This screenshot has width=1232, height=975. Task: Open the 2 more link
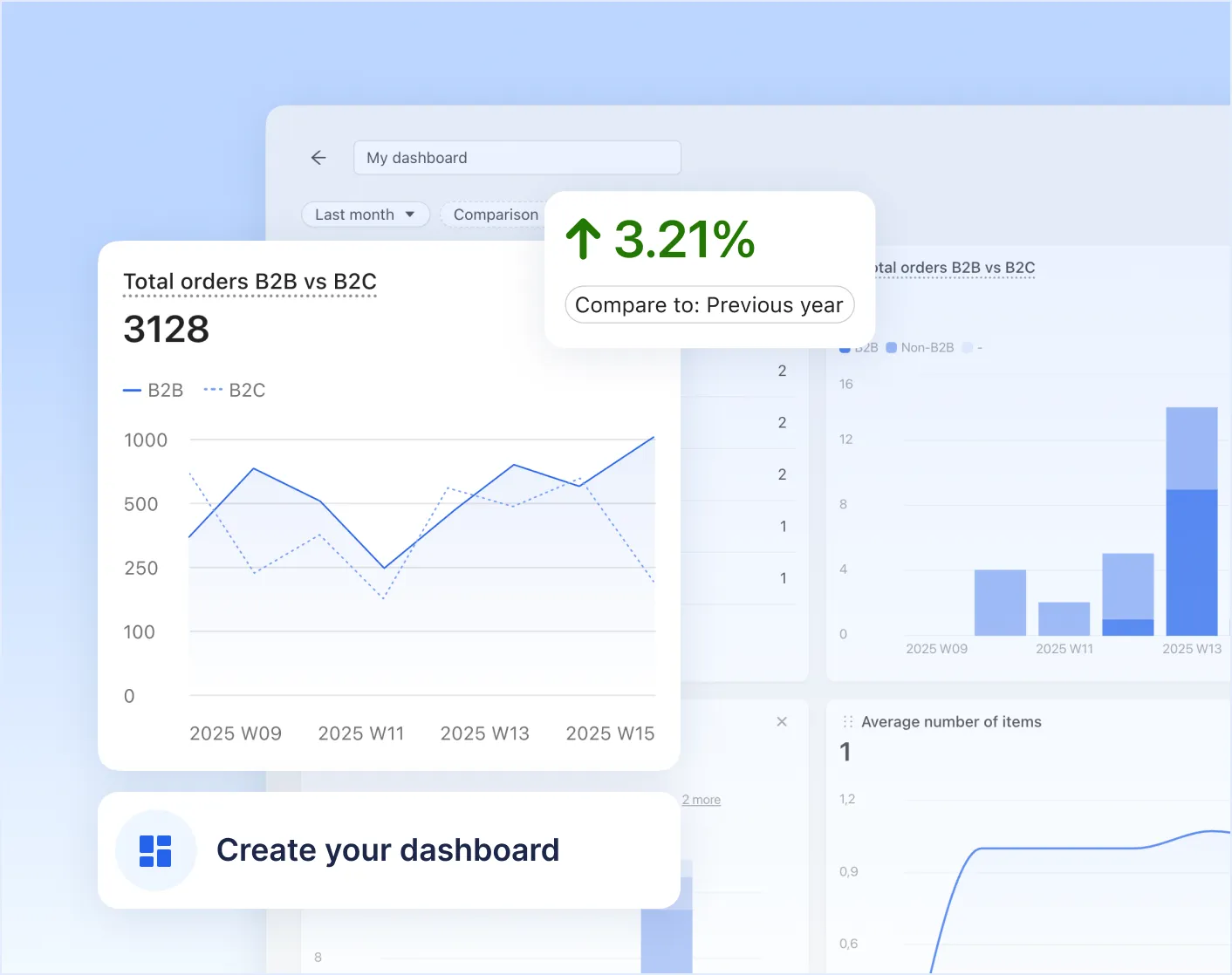pyautogui.click(x=702, y=800)
